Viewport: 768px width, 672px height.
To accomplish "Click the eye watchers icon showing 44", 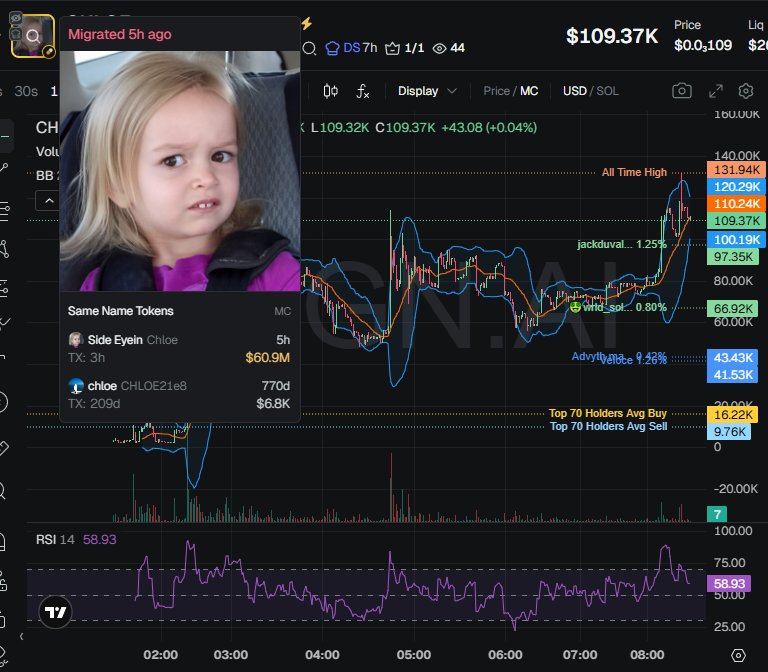I will click(439, 48).
